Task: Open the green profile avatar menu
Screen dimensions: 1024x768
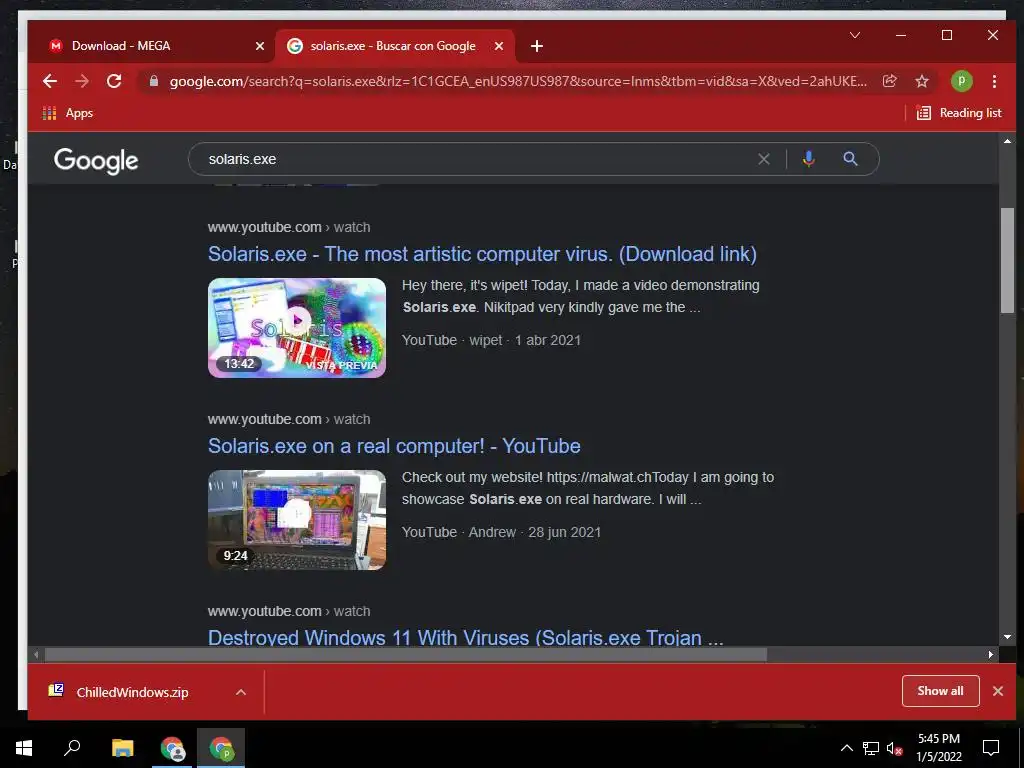Action: click(961, 81)
